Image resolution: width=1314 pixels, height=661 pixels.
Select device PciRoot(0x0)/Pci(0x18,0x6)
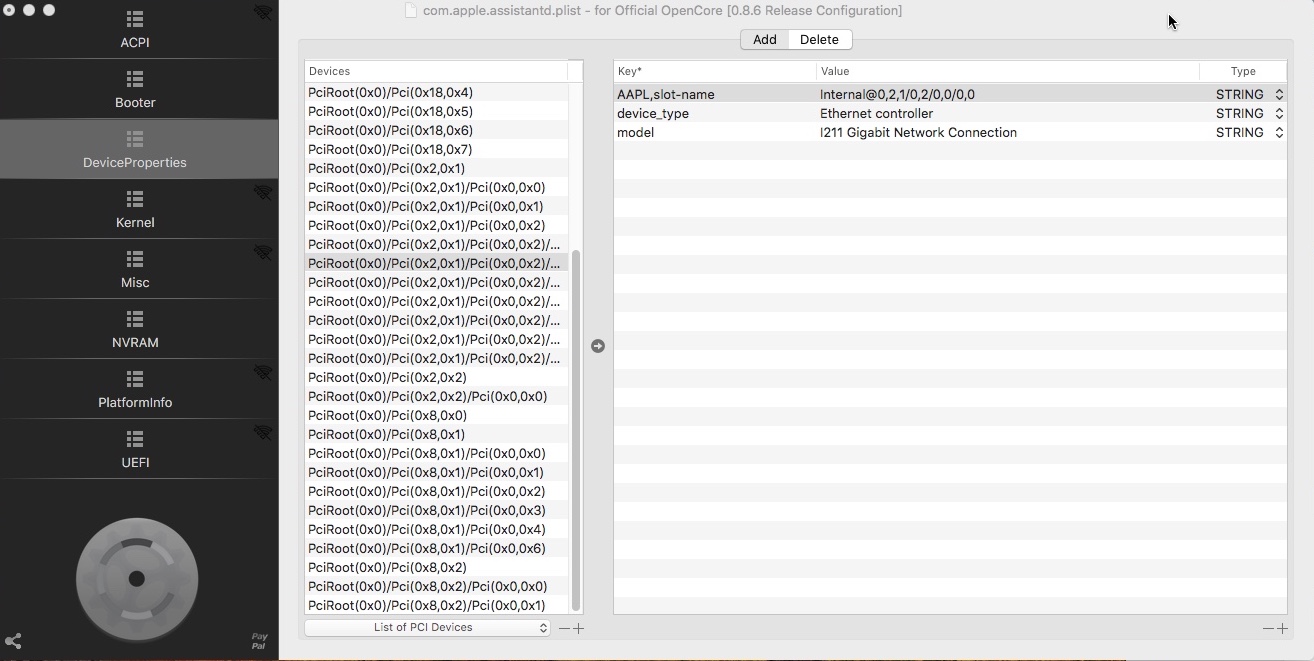click(436, 130)
